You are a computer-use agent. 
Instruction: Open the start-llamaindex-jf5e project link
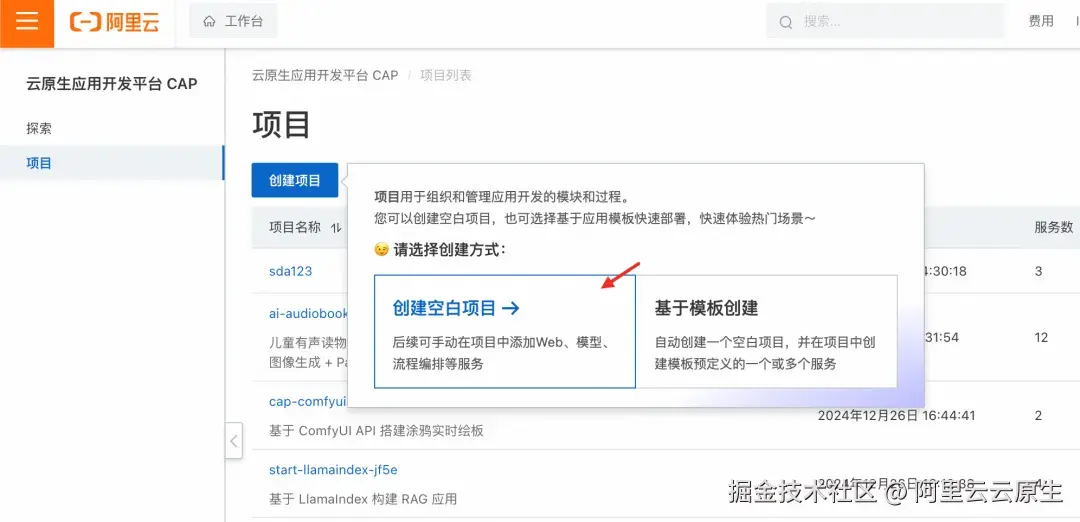(x=333, y=470)
